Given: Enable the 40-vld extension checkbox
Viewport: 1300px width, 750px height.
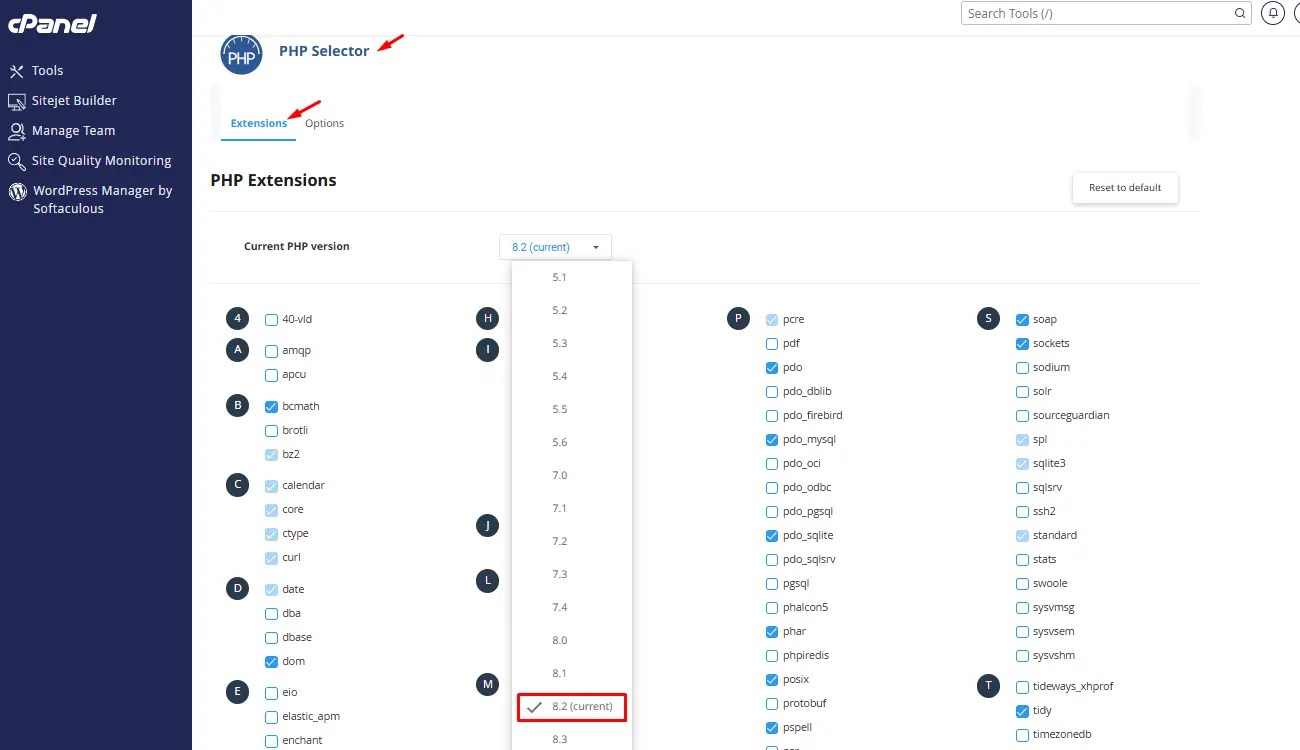Looking at the screenshot, I should [x=271, y=320].
